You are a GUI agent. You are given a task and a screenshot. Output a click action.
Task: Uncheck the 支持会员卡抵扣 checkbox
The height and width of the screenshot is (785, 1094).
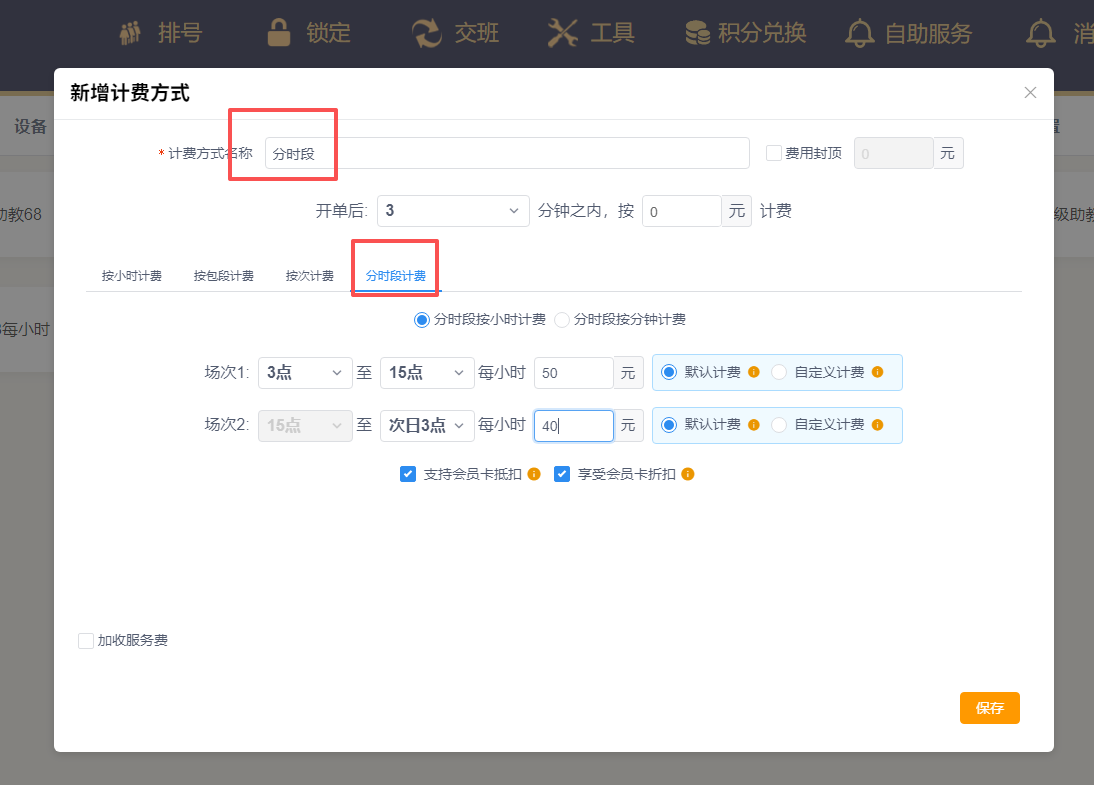(408, 474)
